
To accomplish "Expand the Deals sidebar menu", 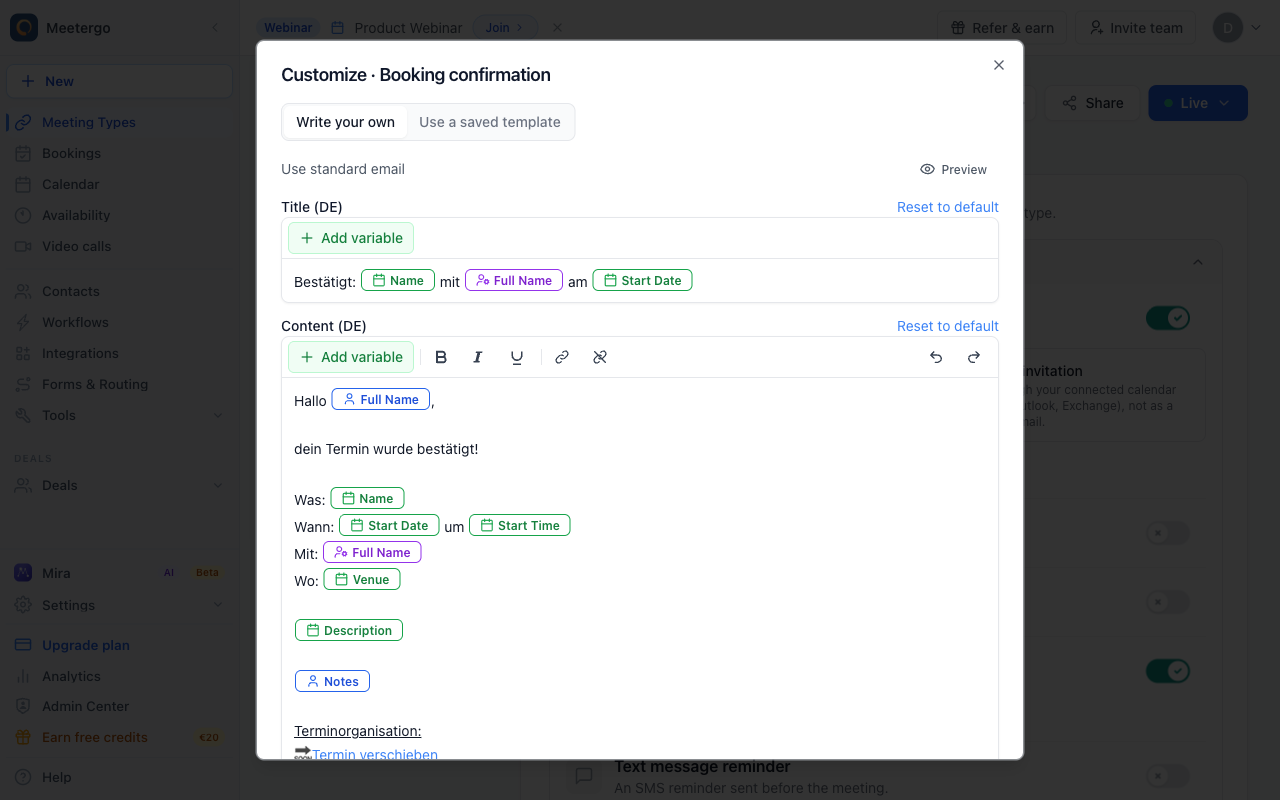I will 120,485.
